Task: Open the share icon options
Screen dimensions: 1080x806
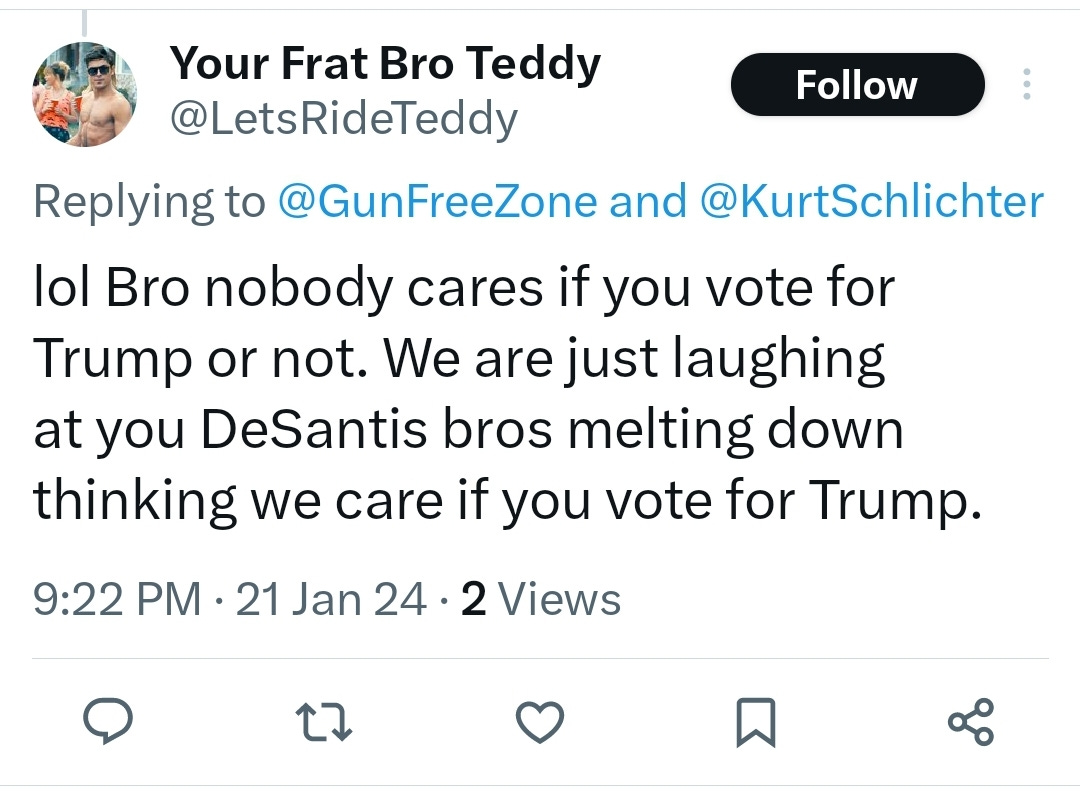Action: click(x=971, y=722)
